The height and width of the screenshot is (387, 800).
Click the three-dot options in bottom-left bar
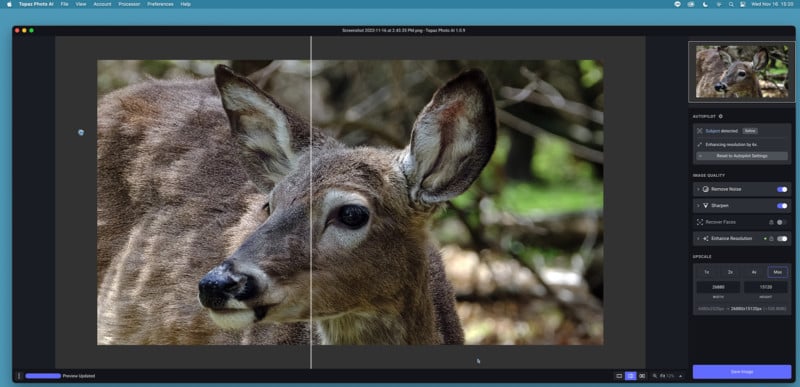[19, 376]
